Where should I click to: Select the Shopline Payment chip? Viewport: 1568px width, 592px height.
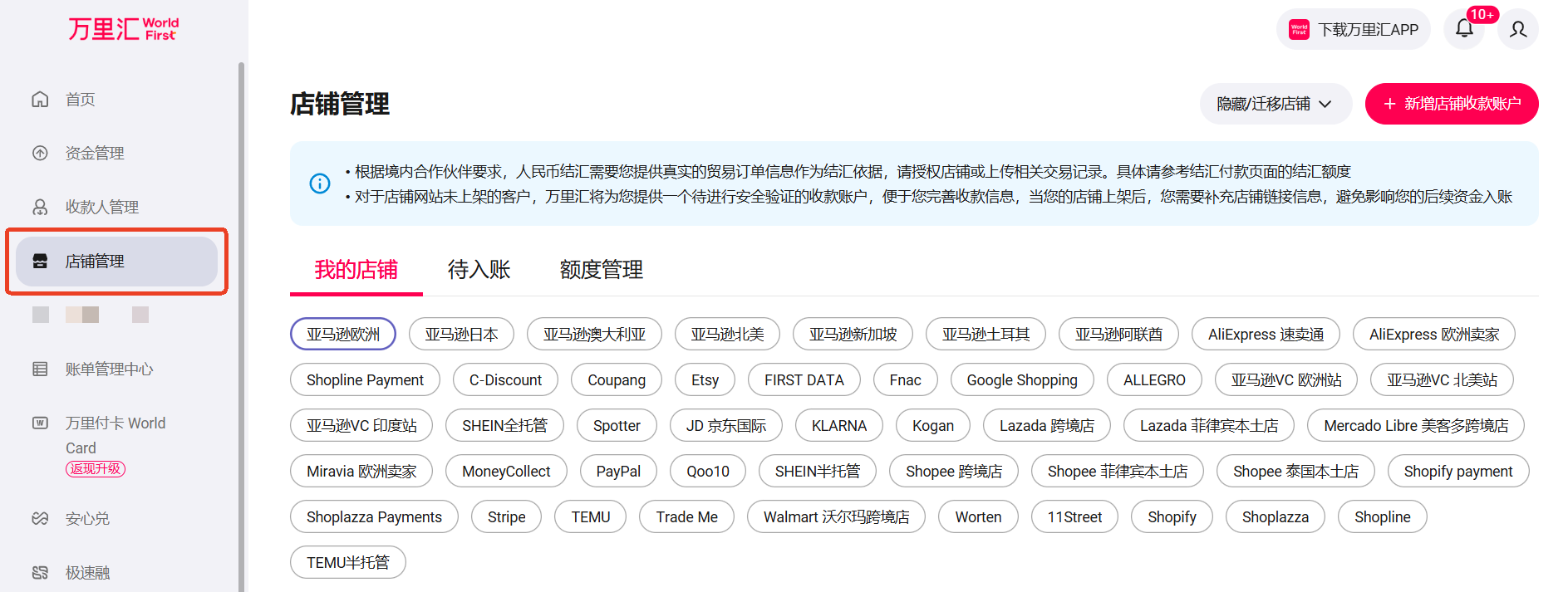click(365, 379)
